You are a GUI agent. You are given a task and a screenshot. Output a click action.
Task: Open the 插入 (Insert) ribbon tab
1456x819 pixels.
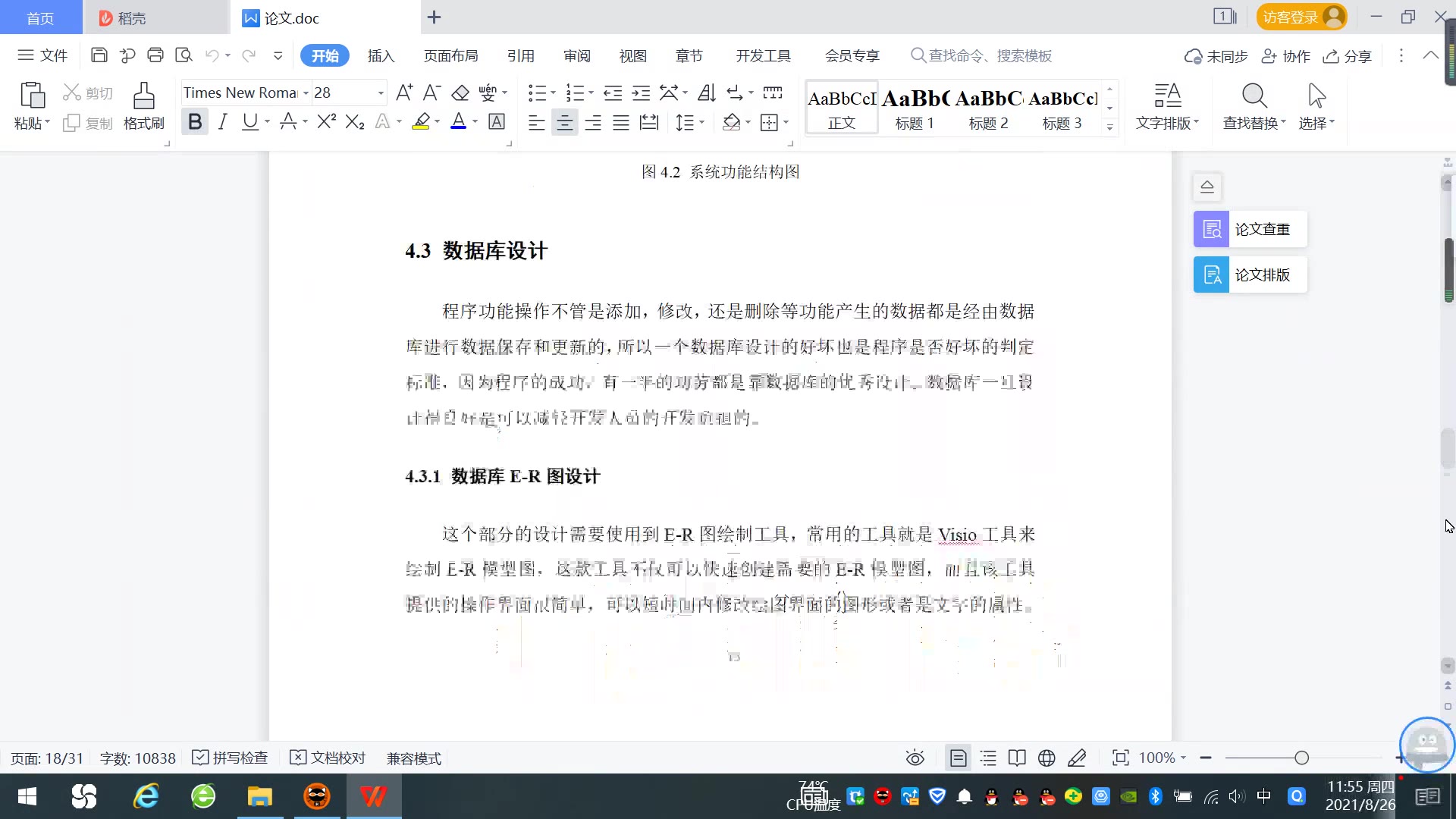[381, 56]
